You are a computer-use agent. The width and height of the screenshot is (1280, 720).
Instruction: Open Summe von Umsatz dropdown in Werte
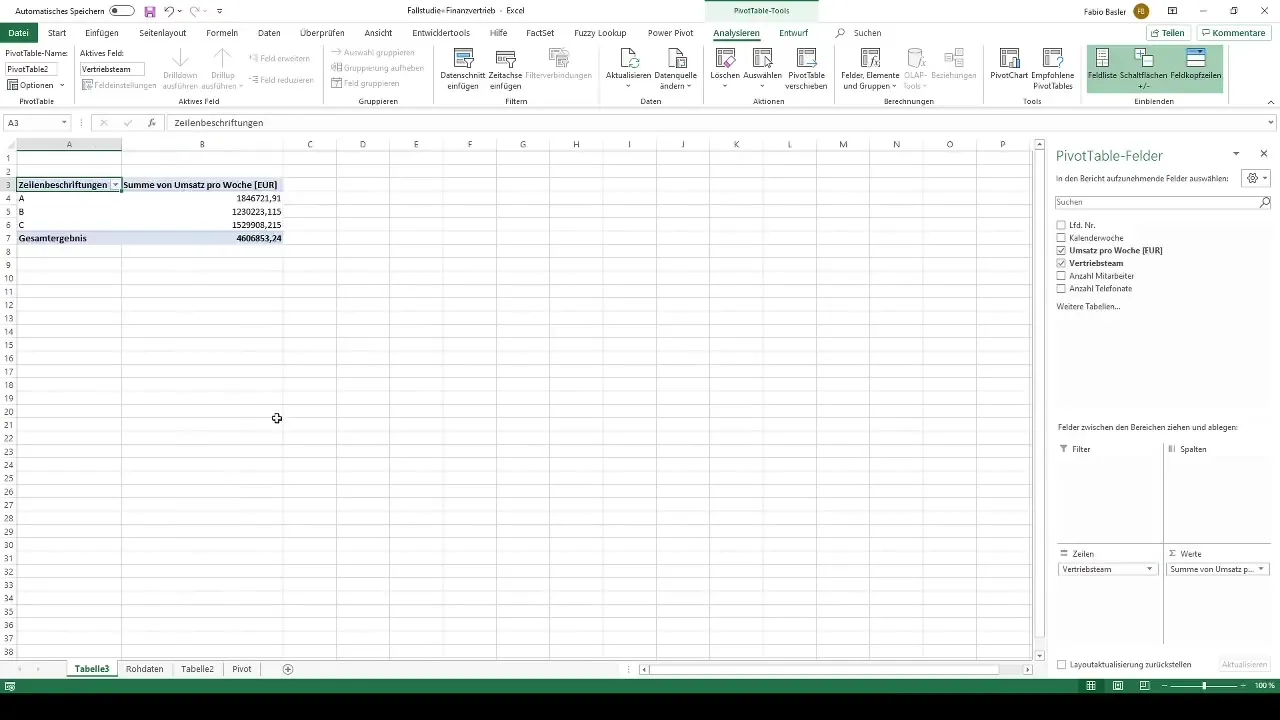tap(1260, 569)
